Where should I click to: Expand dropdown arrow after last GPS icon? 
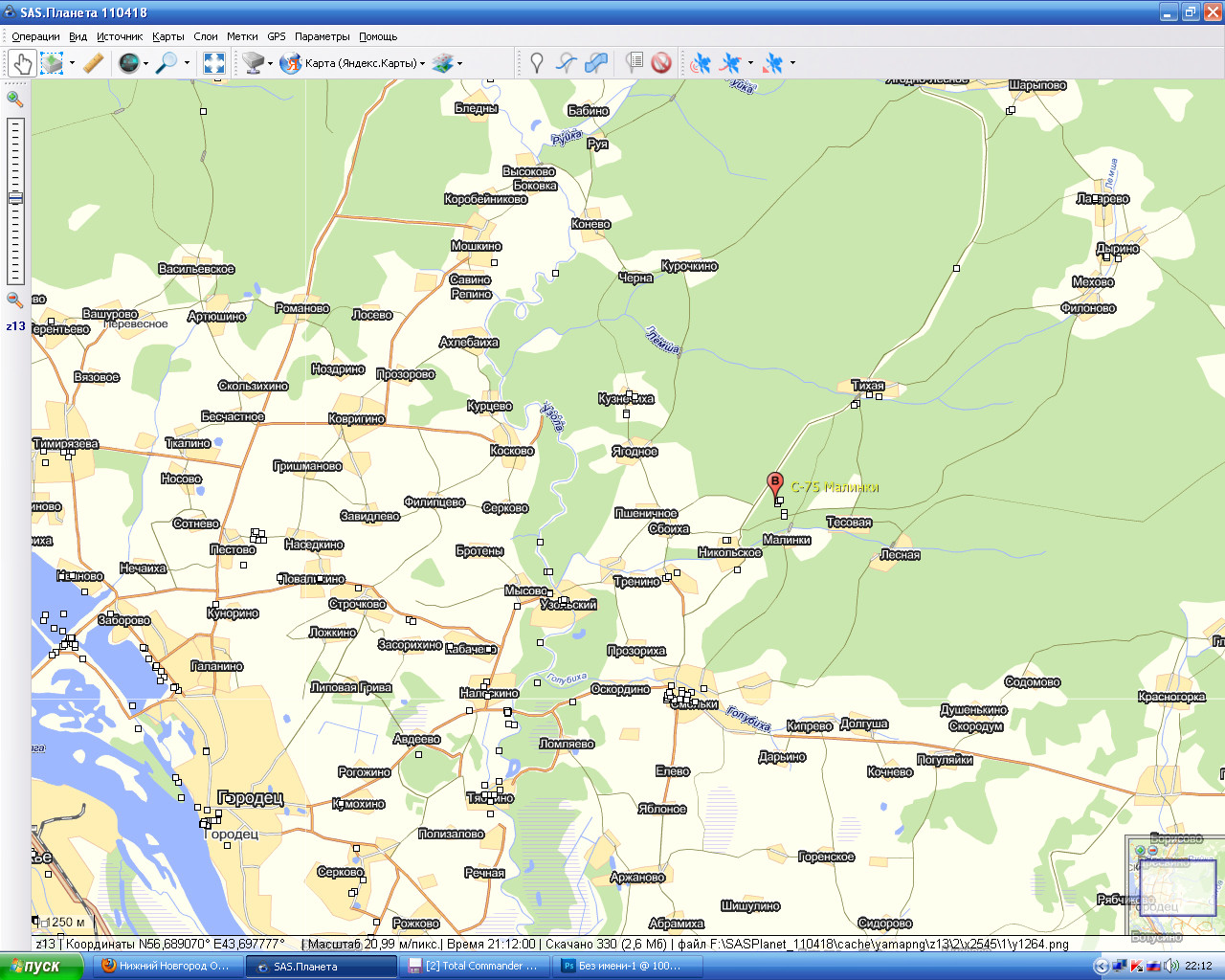[792, 64]
